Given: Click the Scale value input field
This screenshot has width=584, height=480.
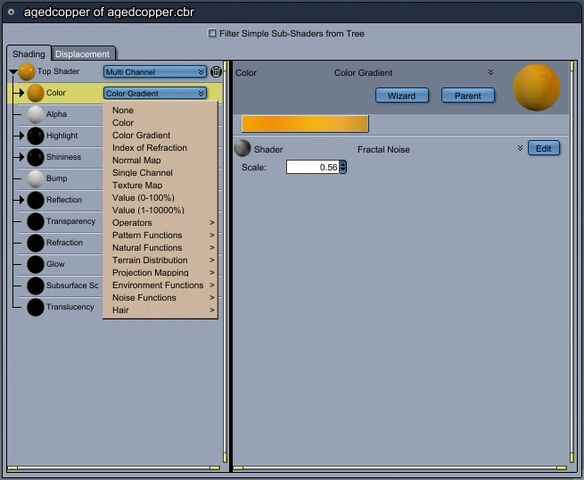Looking at the screenshot, I should point(312,167).
